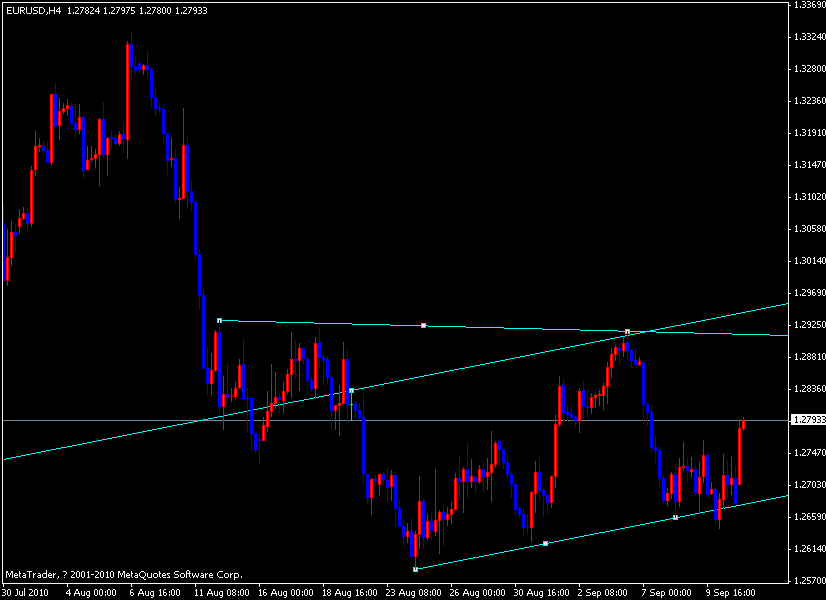826x600 pixels.
Task: Select rightmost anchor on lower channel line
Action: [675, 517]
